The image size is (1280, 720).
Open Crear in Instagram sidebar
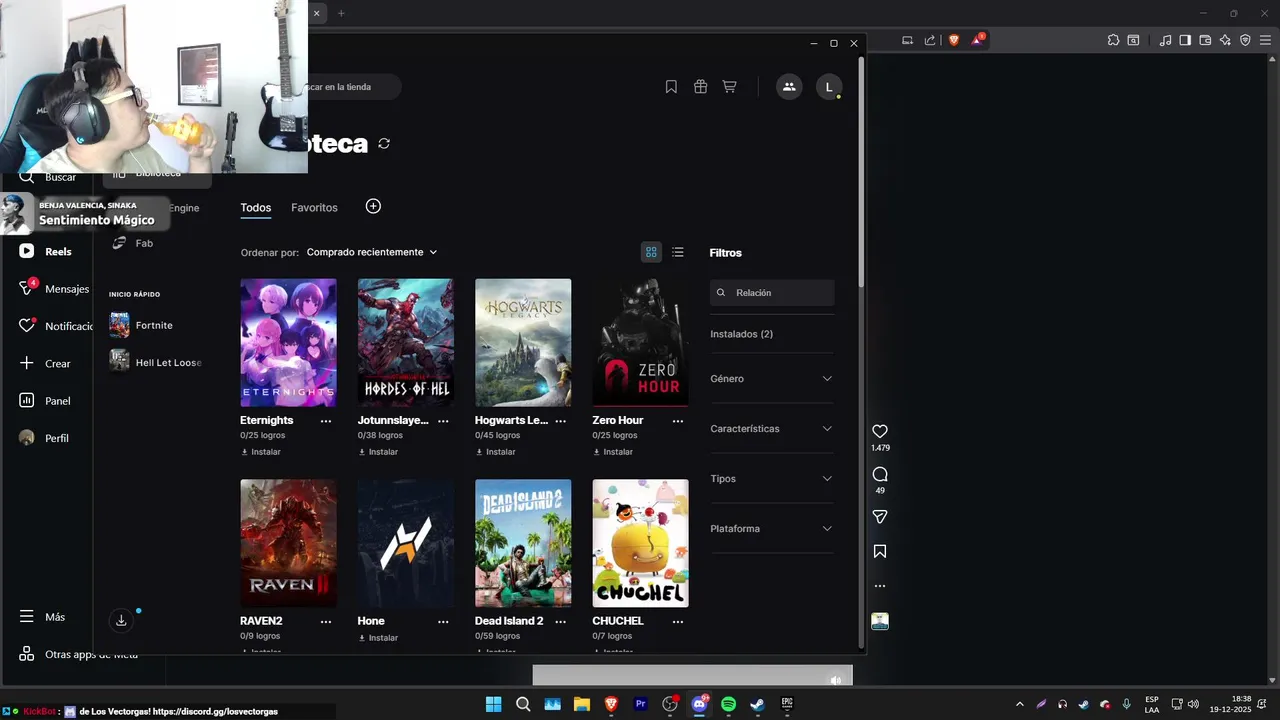click(45, 364)
